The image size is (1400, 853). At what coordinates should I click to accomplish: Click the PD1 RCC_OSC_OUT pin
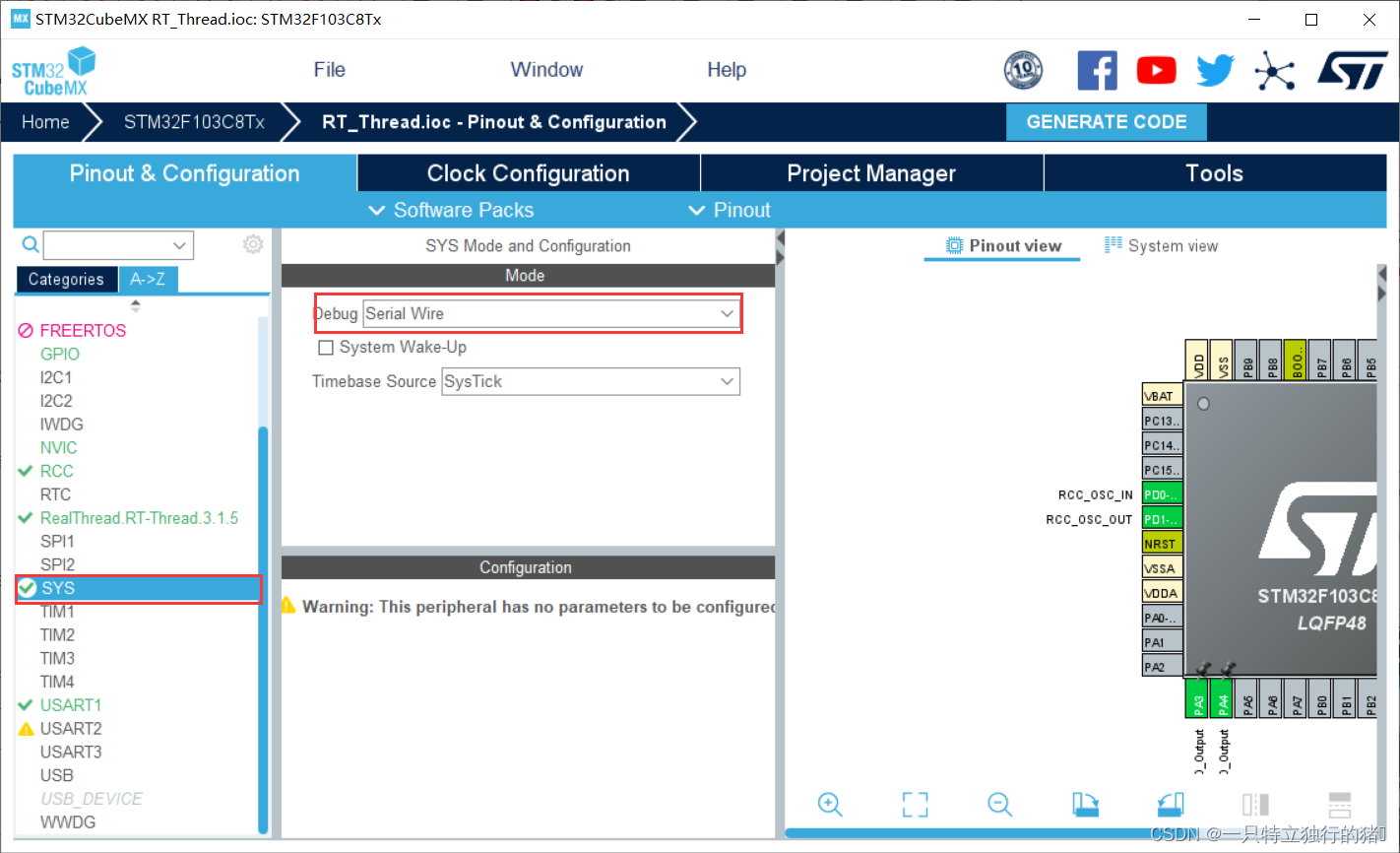tap(1162, 519)
